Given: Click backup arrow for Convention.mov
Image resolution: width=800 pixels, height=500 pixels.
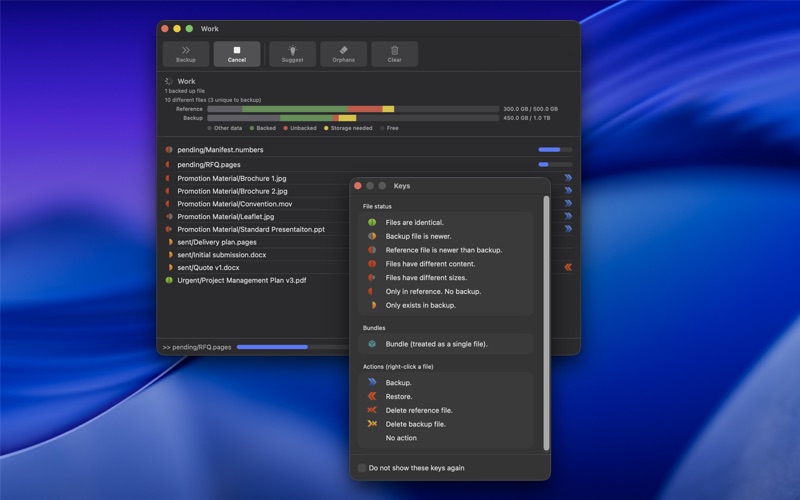Looking at the screenshot, I should [568, 203].
